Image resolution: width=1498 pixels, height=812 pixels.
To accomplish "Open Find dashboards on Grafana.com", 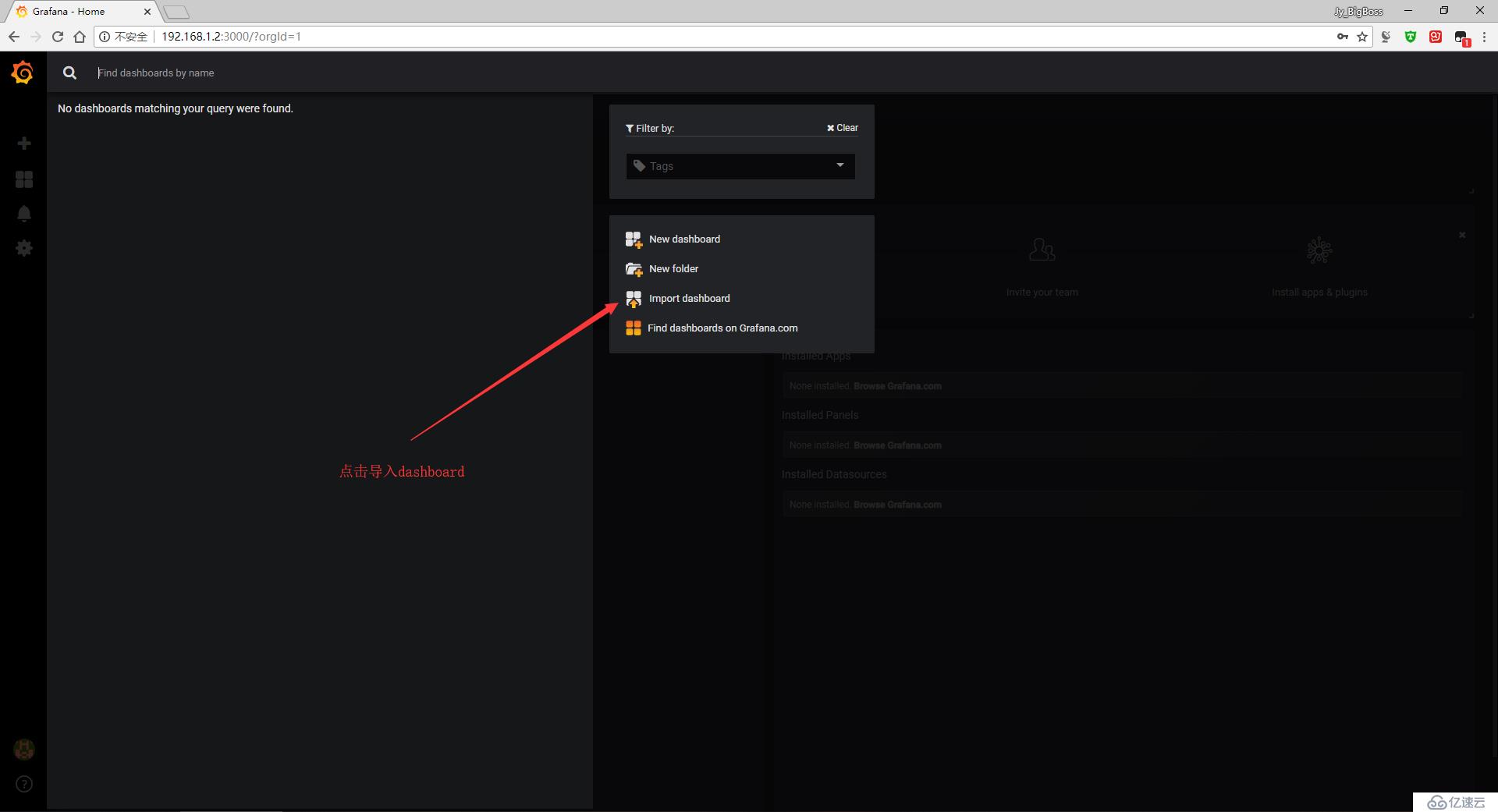I will point(722,328).
